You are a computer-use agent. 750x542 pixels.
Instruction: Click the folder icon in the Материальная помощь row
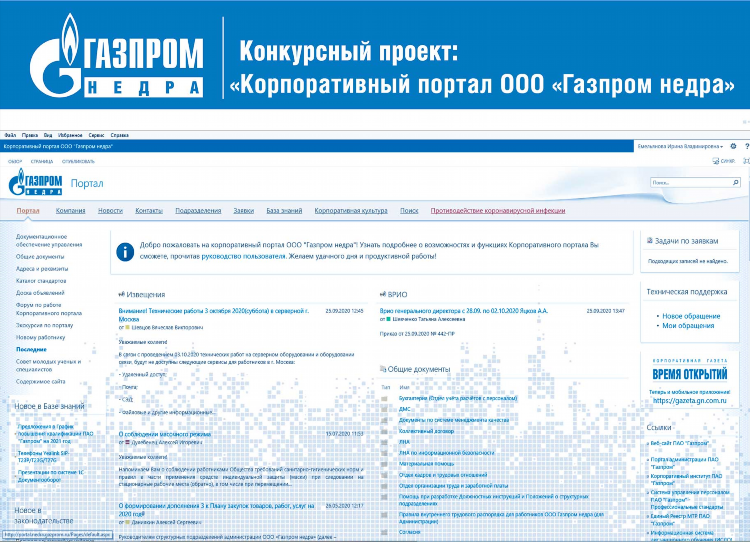click(x=384, y=464)
